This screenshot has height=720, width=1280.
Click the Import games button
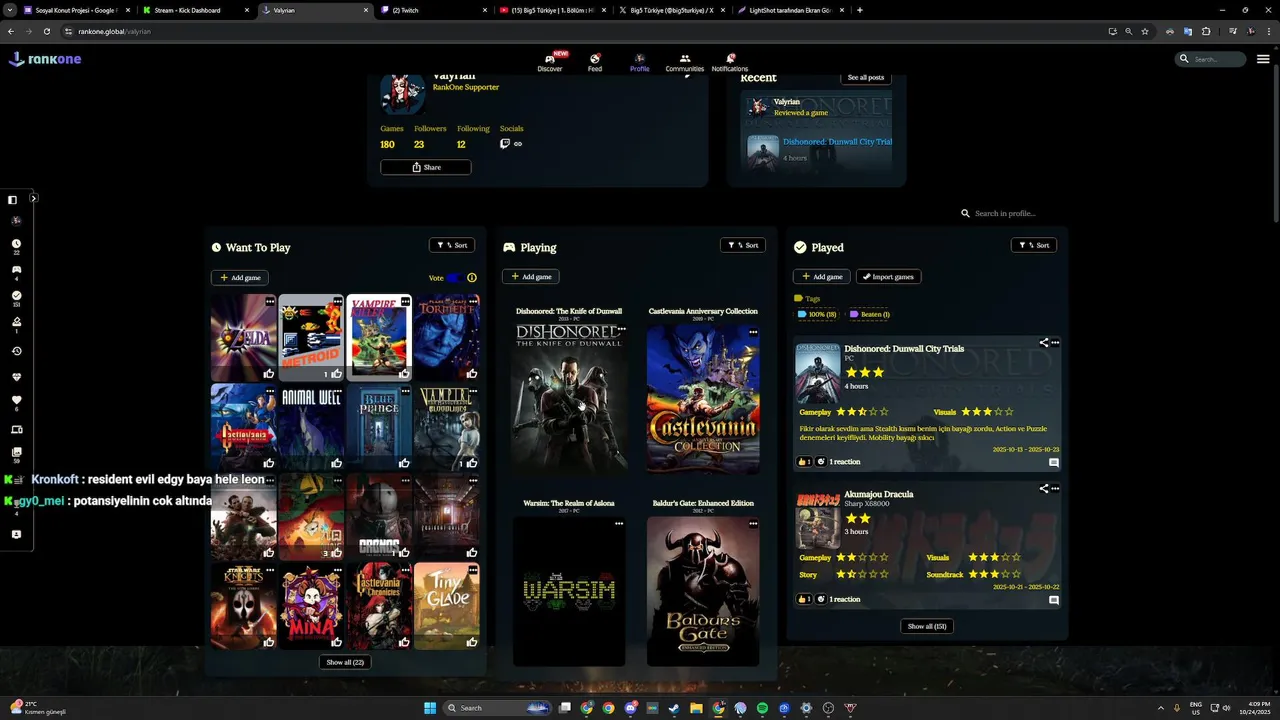tap(888, 277)
